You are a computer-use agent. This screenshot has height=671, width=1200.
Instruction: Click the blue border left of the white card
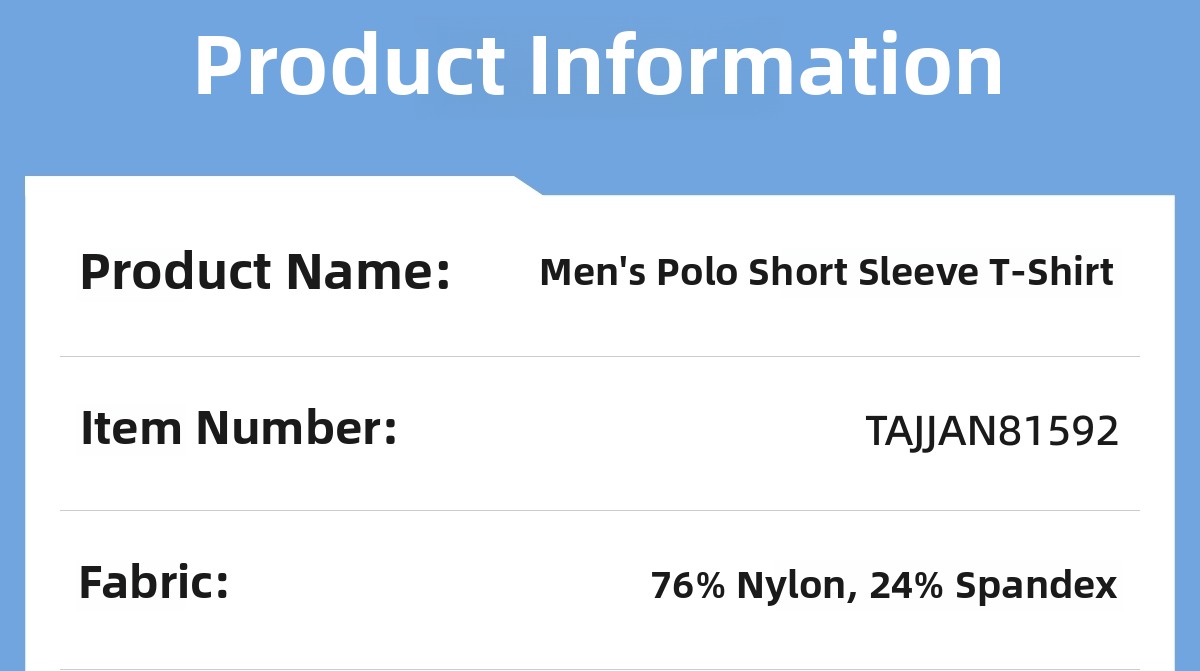coord(12,420)
